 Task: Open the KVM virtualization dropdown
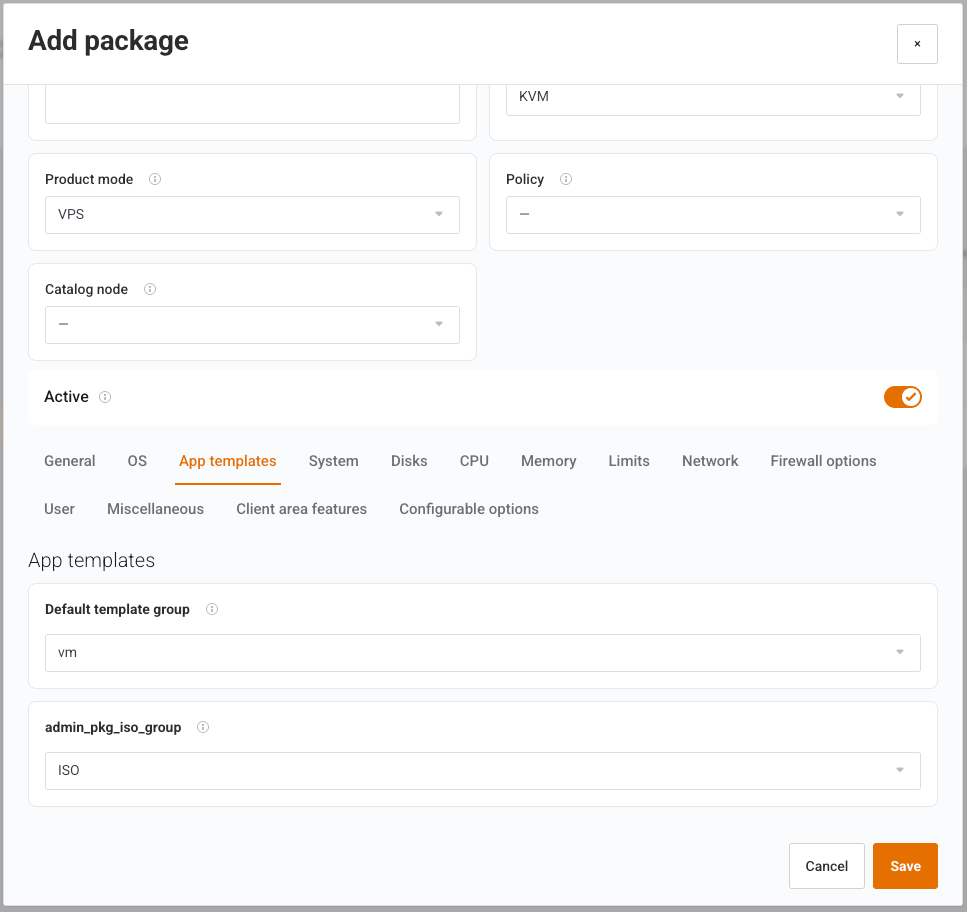[713, 98]
